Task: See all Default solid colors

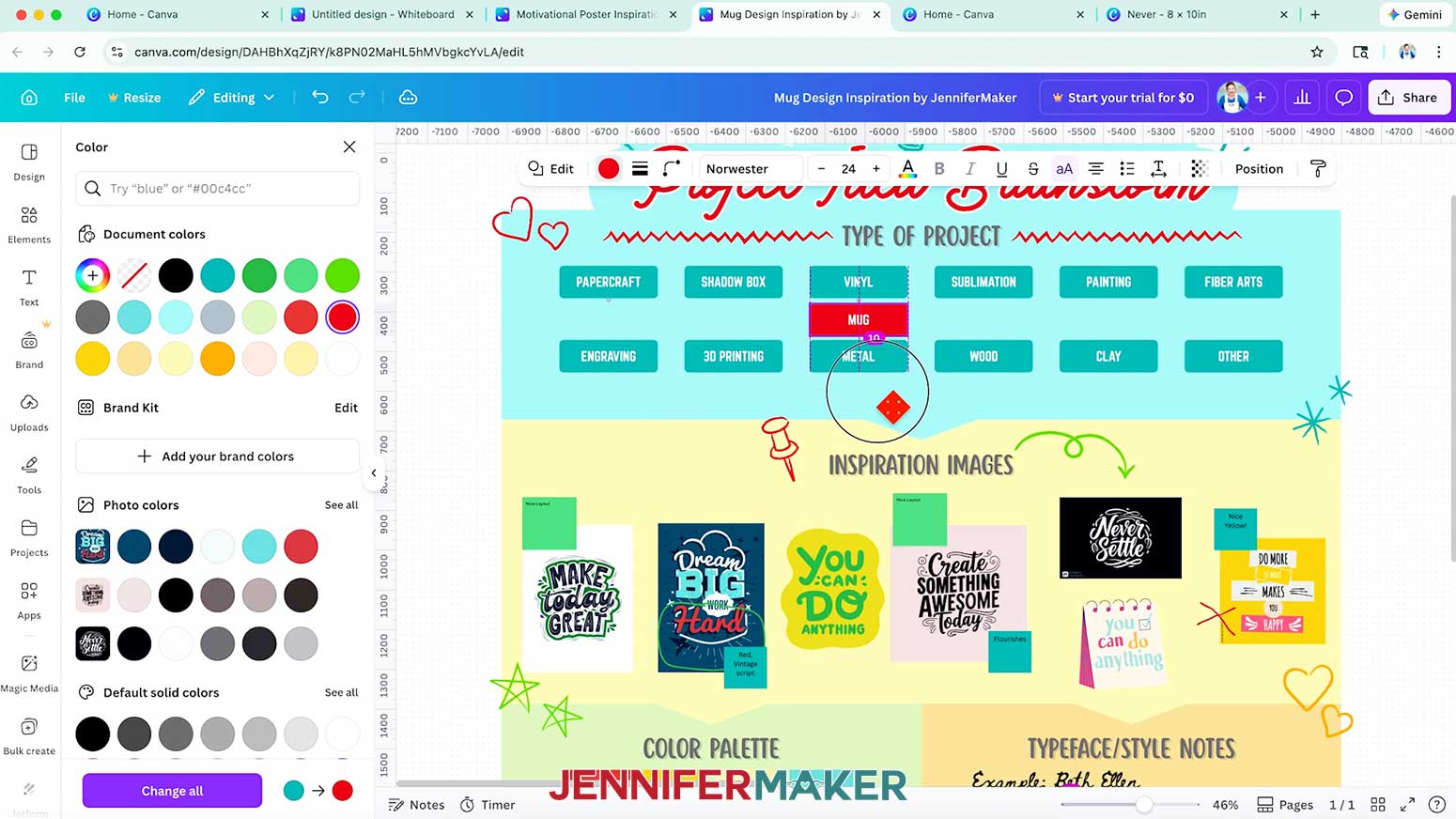Action: click(341, 693)
